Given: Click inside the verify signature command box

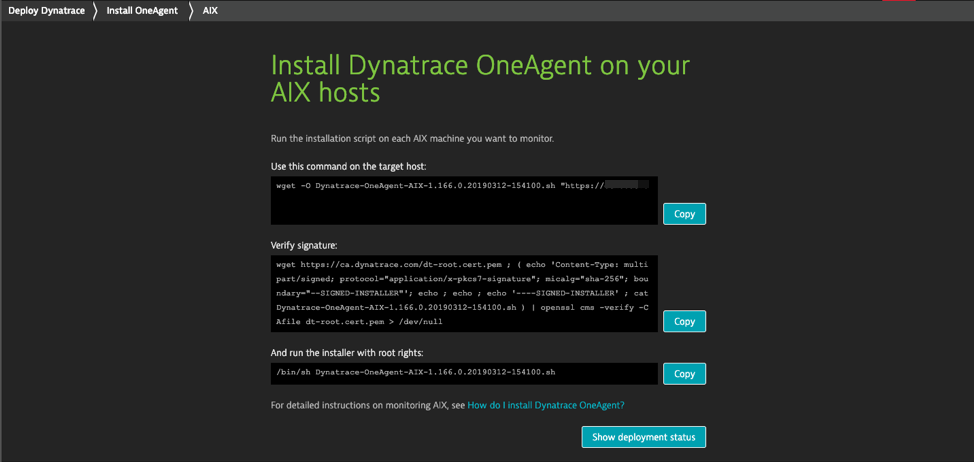Looking at the screenshot, I should (x=464, y=293).
